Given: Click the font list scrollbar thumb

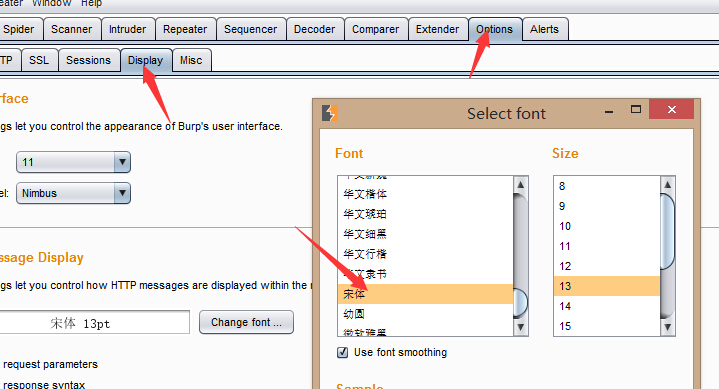Looking at the screenshot, I should click(520, 303).
